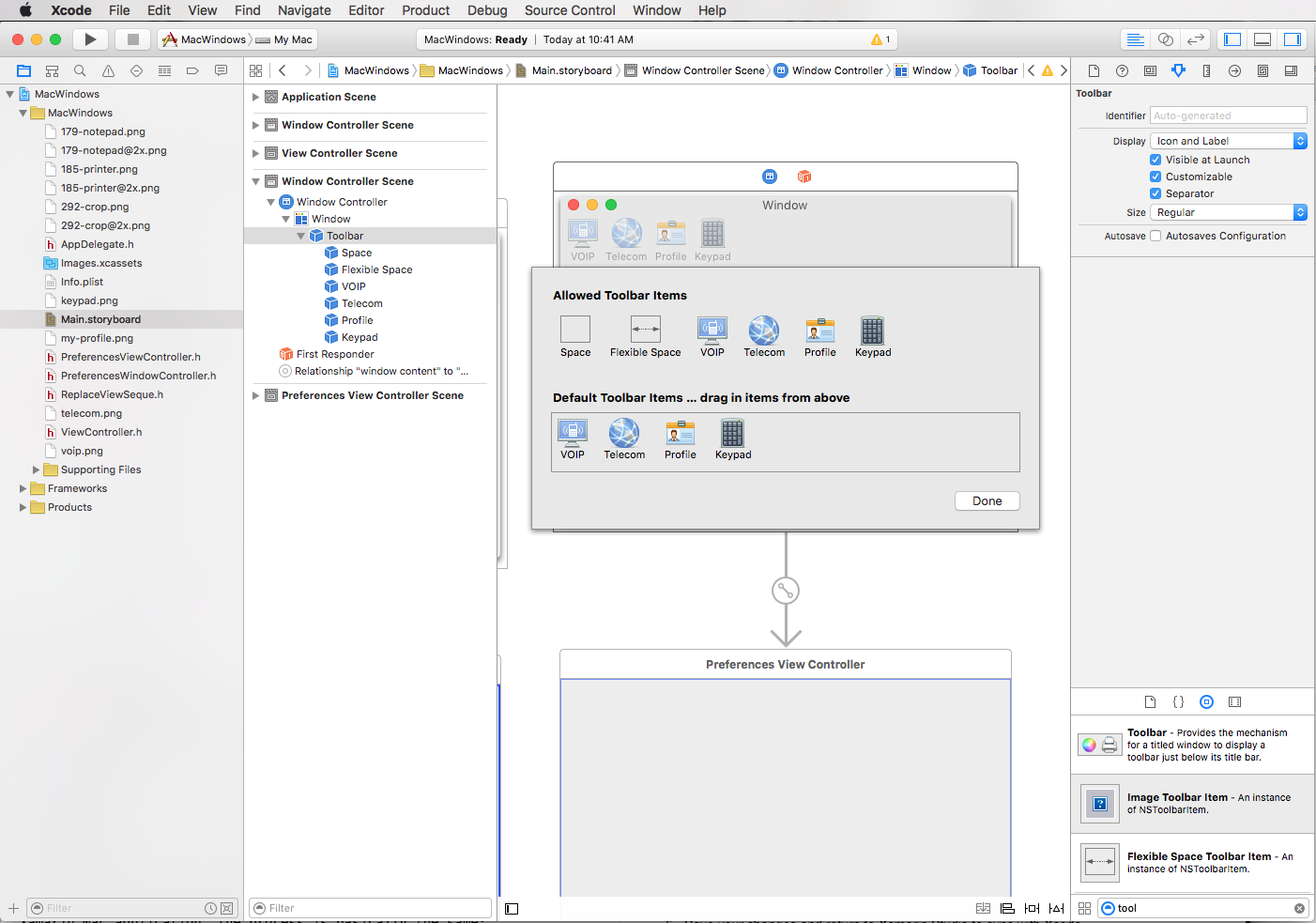Expand the Application Scene row
Image resolution: width=1316 pixels, height=923 pixels.
(255, 96)
